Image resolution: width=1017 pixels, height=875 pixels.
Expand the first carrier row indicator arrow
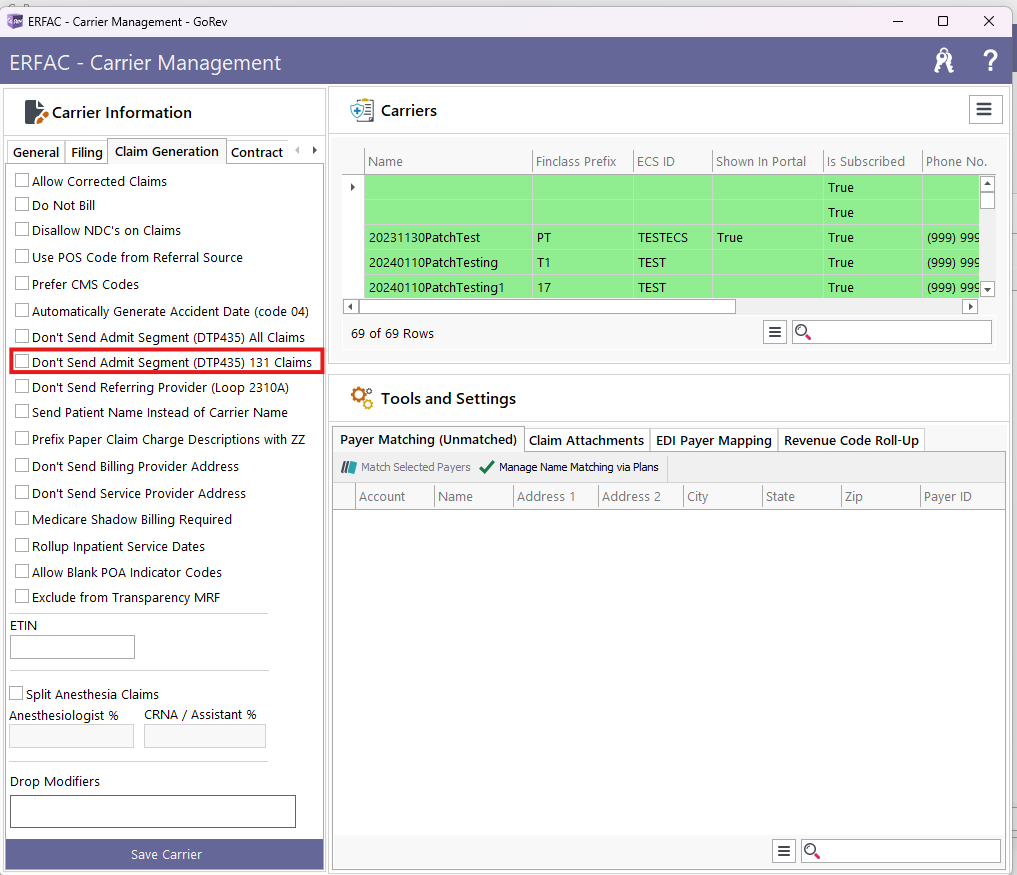point(351,187)
